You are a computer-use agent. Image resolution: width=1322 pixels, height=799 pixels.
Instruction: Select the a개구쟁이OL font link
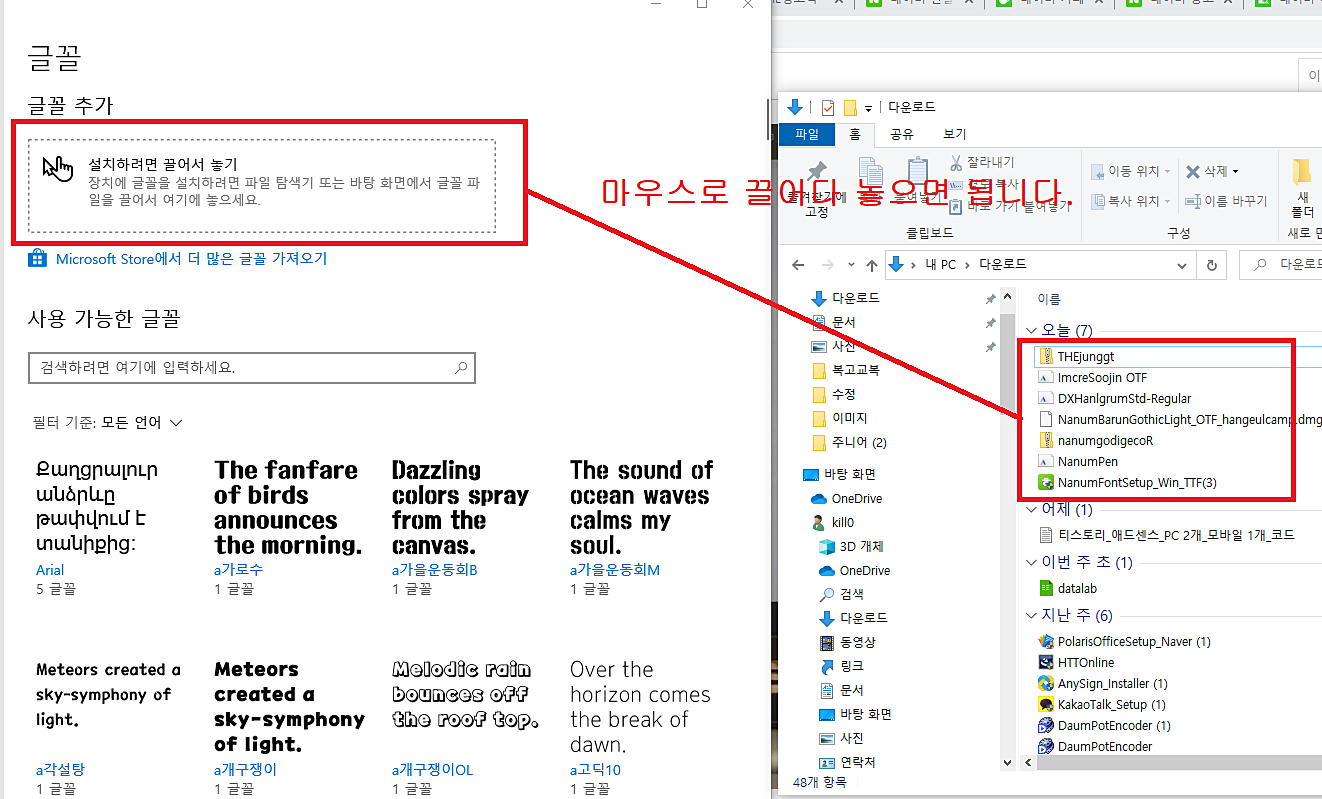(432, 770)
